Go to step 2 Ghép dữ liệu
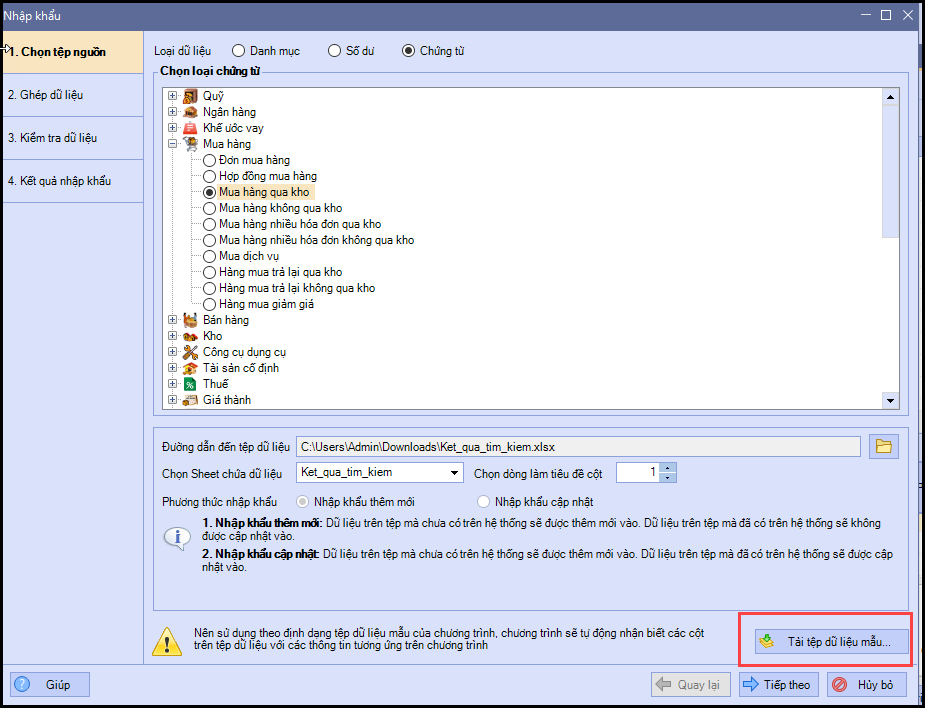Image resolution: width=925 pixels, height=708 pixels. (x=73, y=94)
